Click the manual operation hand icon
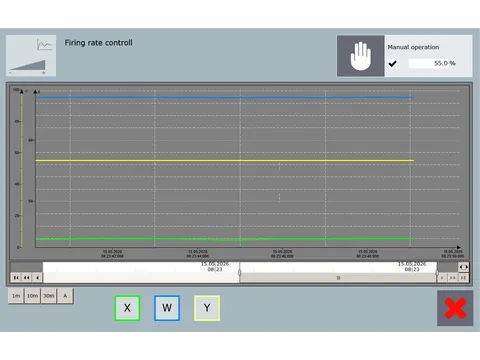The width and height of the screenshot is (480, 360). tap(361, 56)
